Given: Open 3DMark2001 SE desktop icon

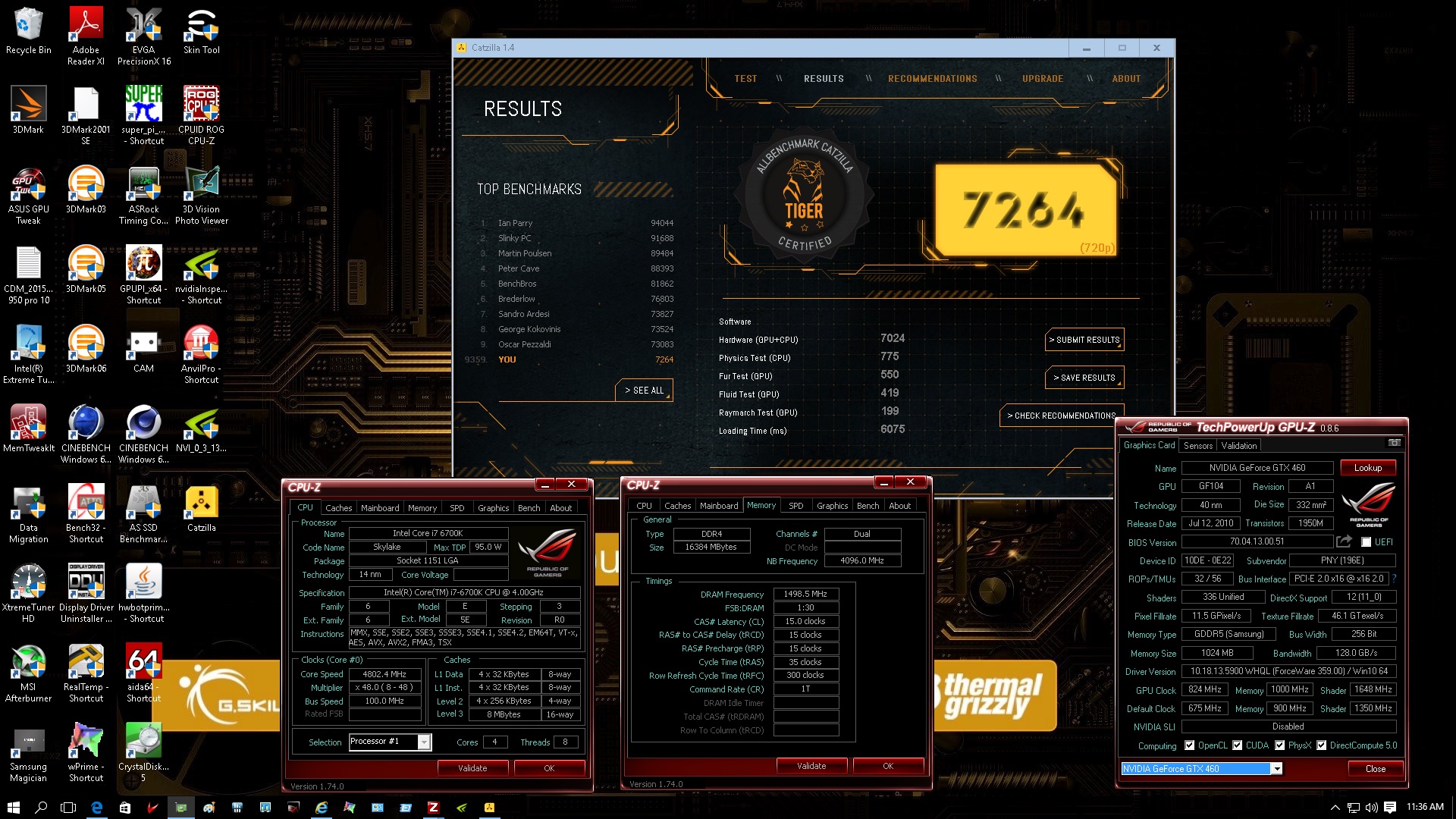Looking at the screenshot, I should point(86,116).
